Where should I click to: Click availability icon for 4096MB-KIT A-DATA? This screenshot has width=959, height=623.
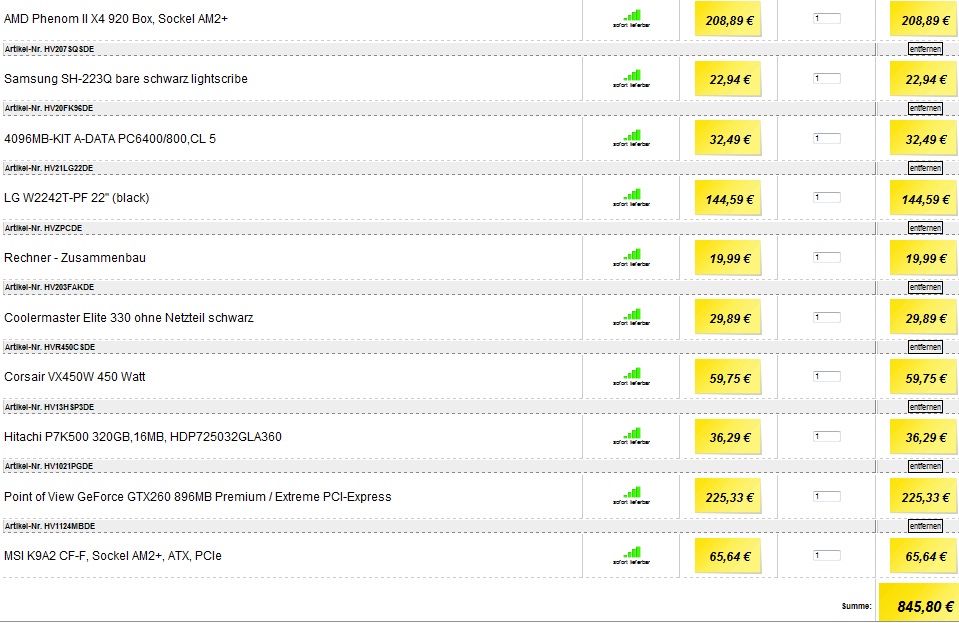point(631,138)
